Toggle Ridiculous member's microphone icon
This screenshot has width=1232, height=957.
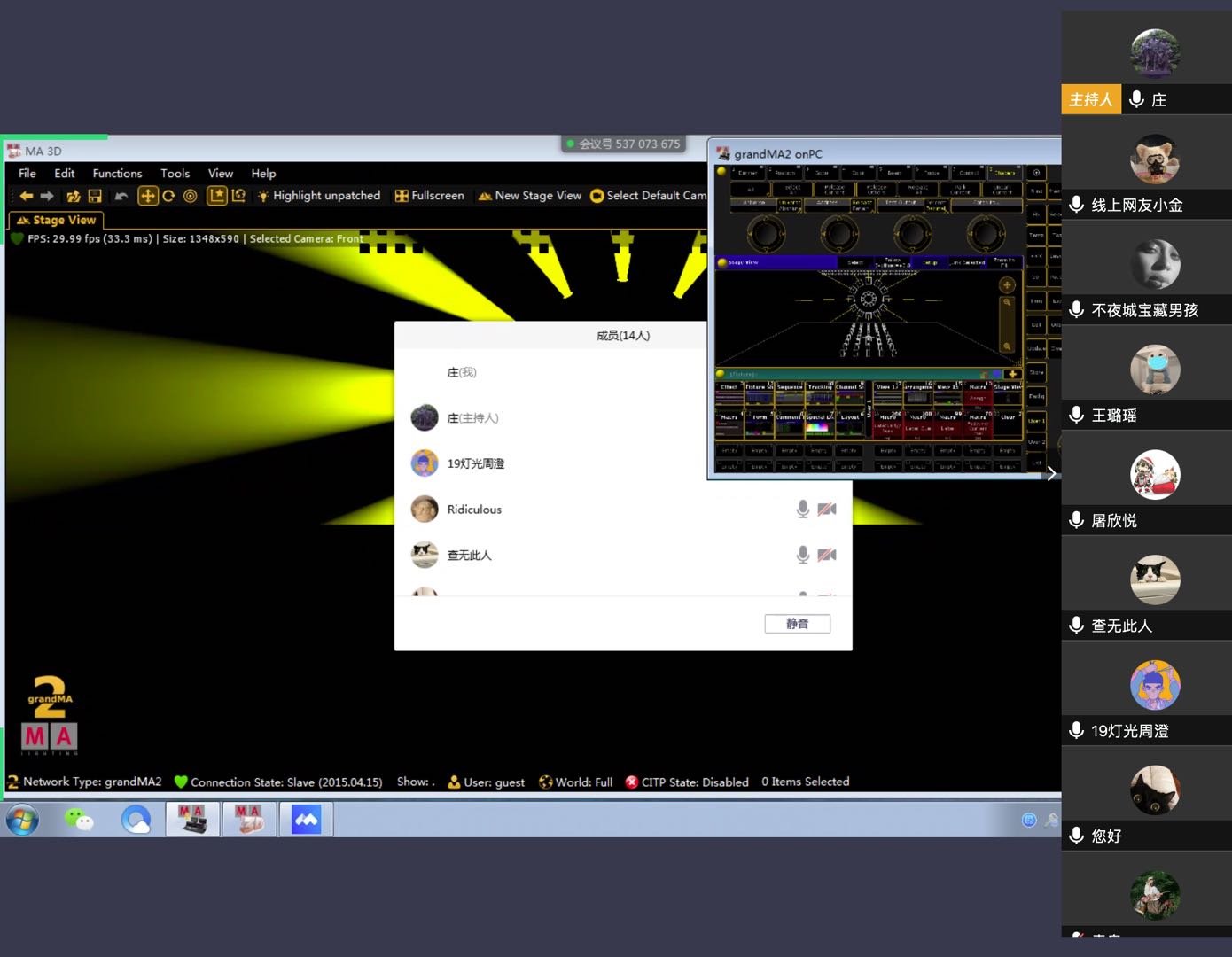(802, 509)
